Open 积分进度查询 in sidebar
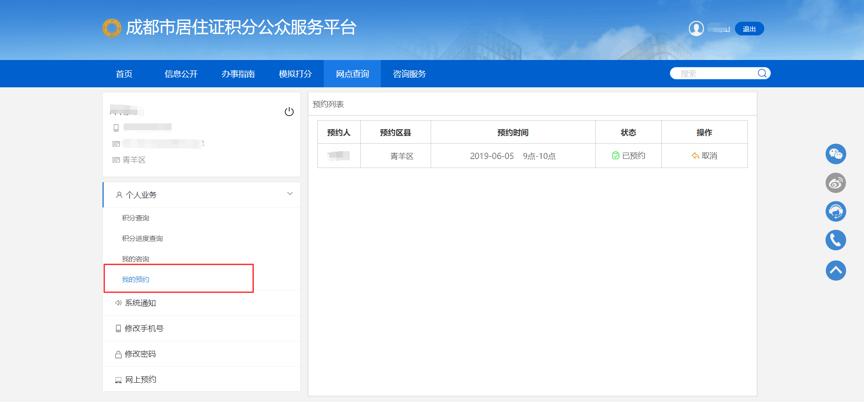The image size is (864, 402). point(142,238)
